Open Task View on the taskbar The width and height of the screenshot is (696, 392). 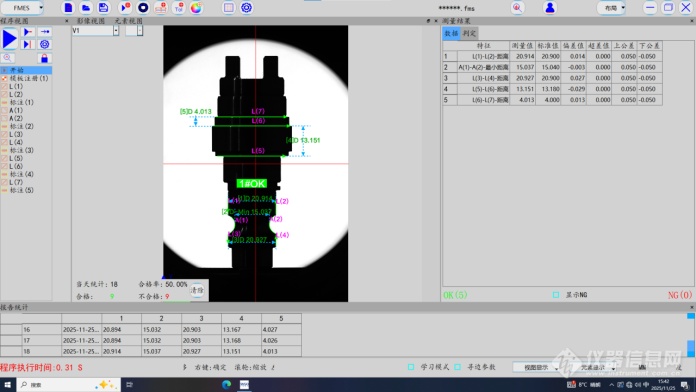(x=130, y=385)
